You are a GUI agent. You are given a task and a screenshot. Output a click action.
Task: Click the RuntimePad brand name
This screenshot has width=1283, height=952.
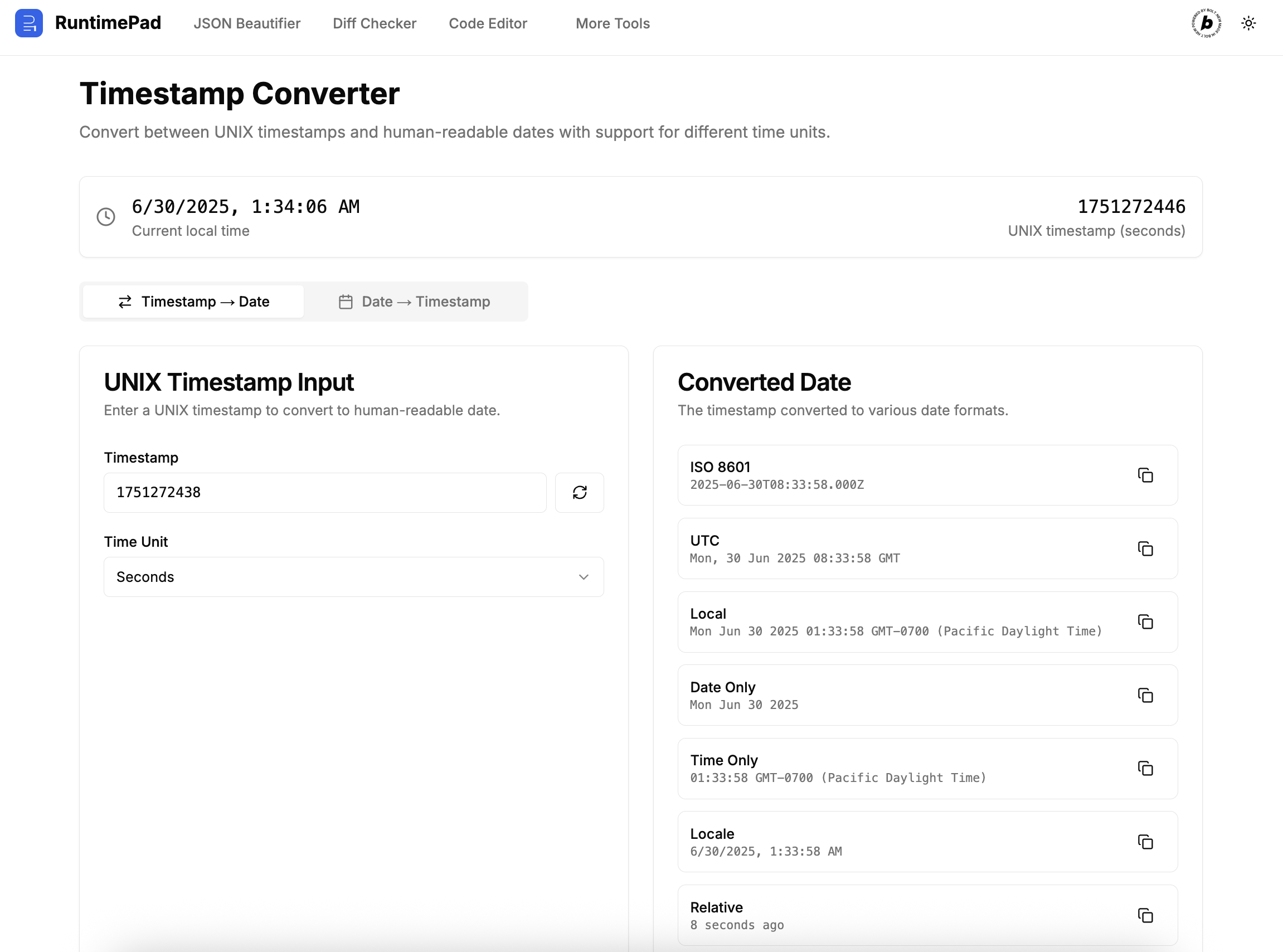pos(108,23)
